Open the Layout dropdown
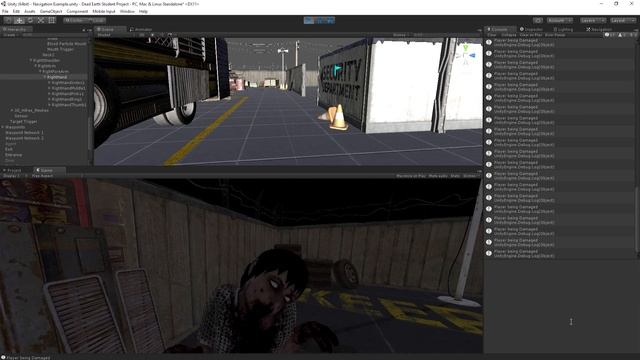Viewport: 640px width, 360px height. click(x=622, y=20)
